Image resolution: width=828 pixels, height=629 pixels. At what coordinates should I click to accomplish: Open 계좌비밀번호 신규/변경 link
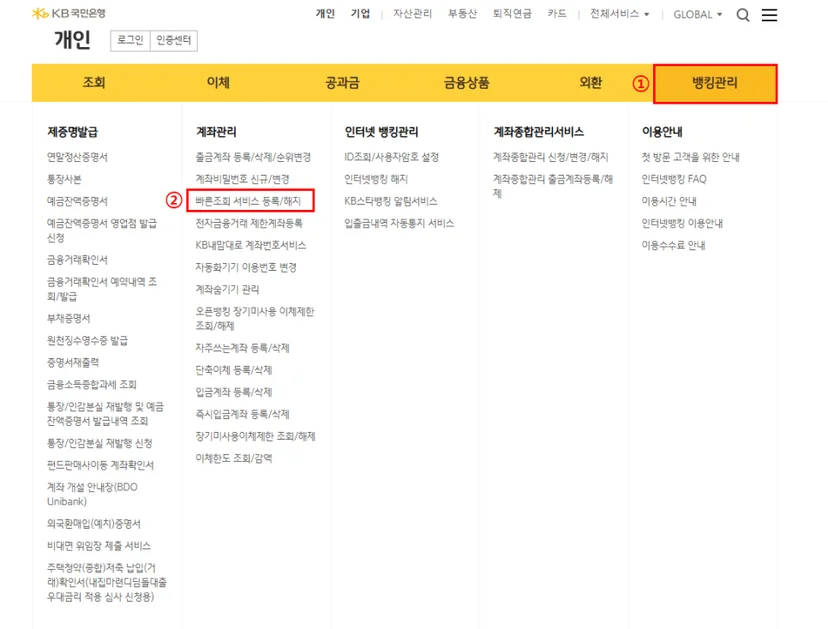[242, 179]
